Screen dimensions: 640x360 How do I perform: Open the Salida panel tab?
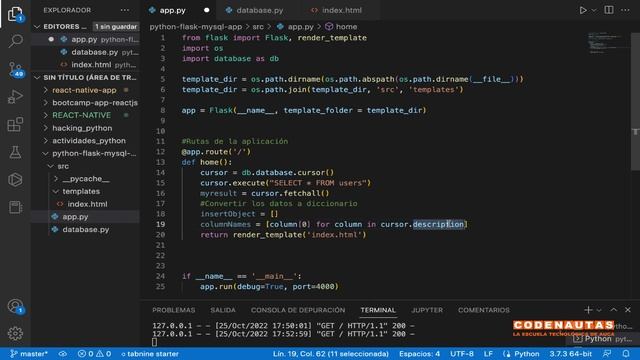point(222,310)
